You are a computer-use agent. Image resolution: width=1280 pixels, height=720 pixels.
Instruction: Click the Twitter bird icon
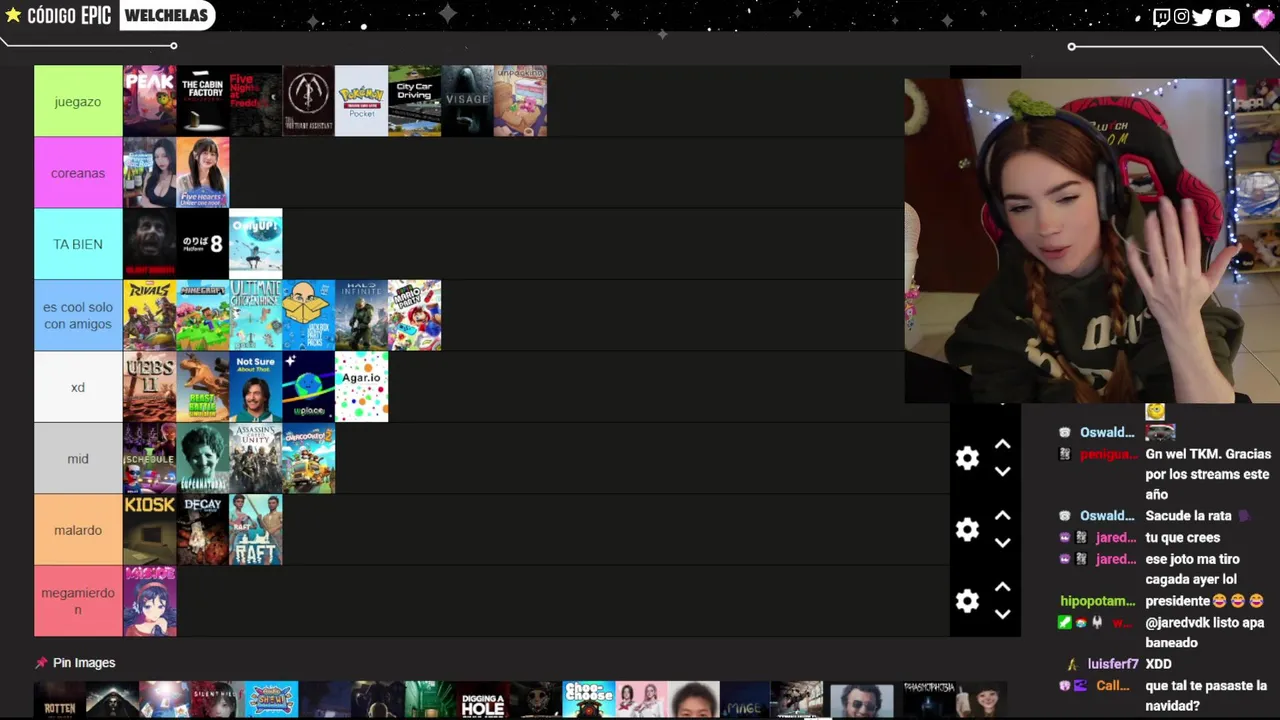[x=1202, y=17]
